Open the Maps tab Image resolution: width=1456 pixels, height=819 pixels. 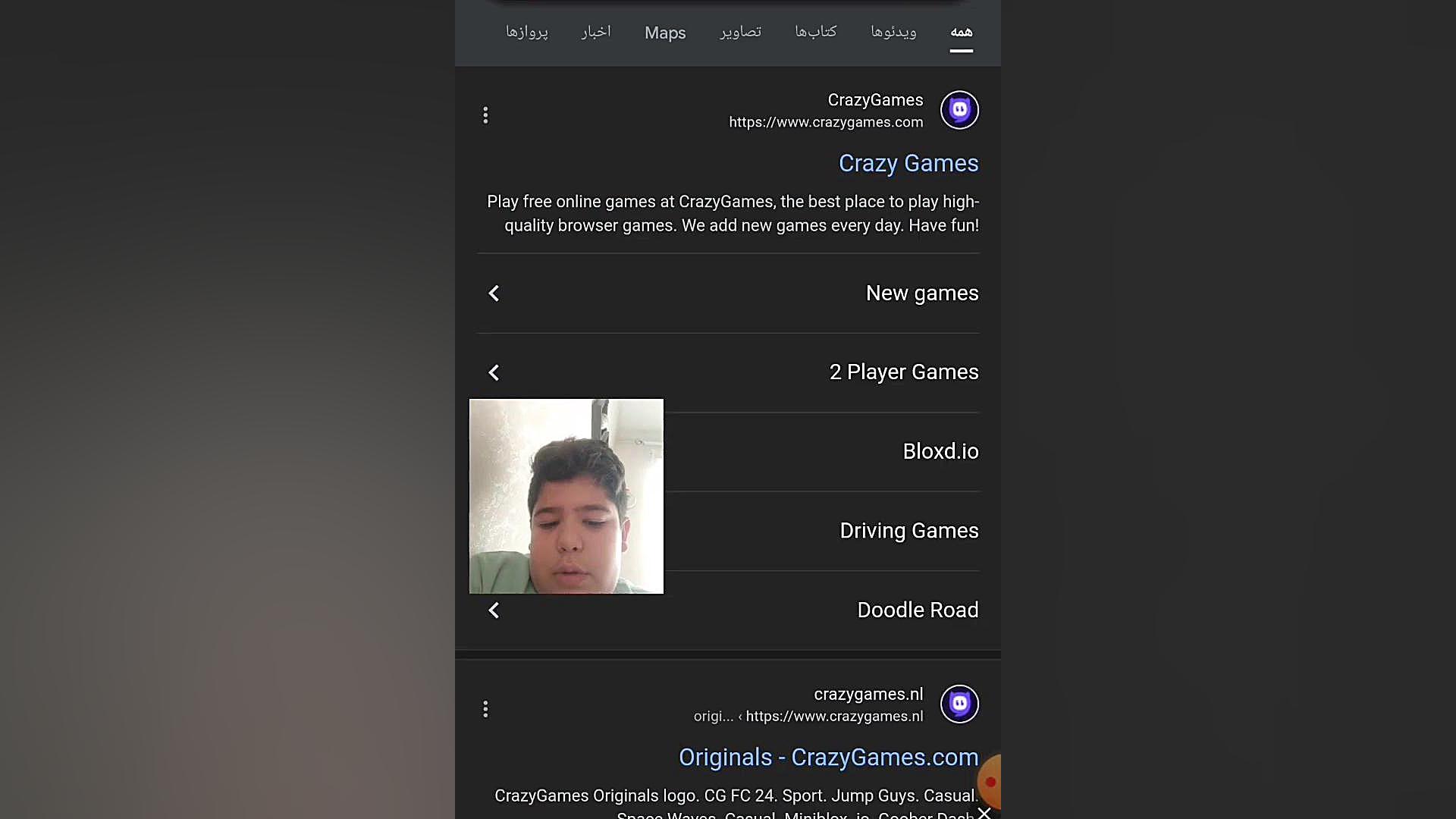pos(665,33)
